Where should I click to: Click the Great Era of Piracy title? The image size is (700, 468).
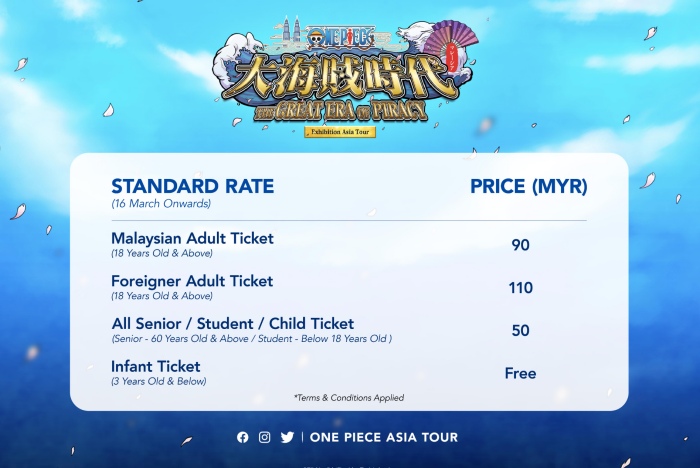click(340, 110)
